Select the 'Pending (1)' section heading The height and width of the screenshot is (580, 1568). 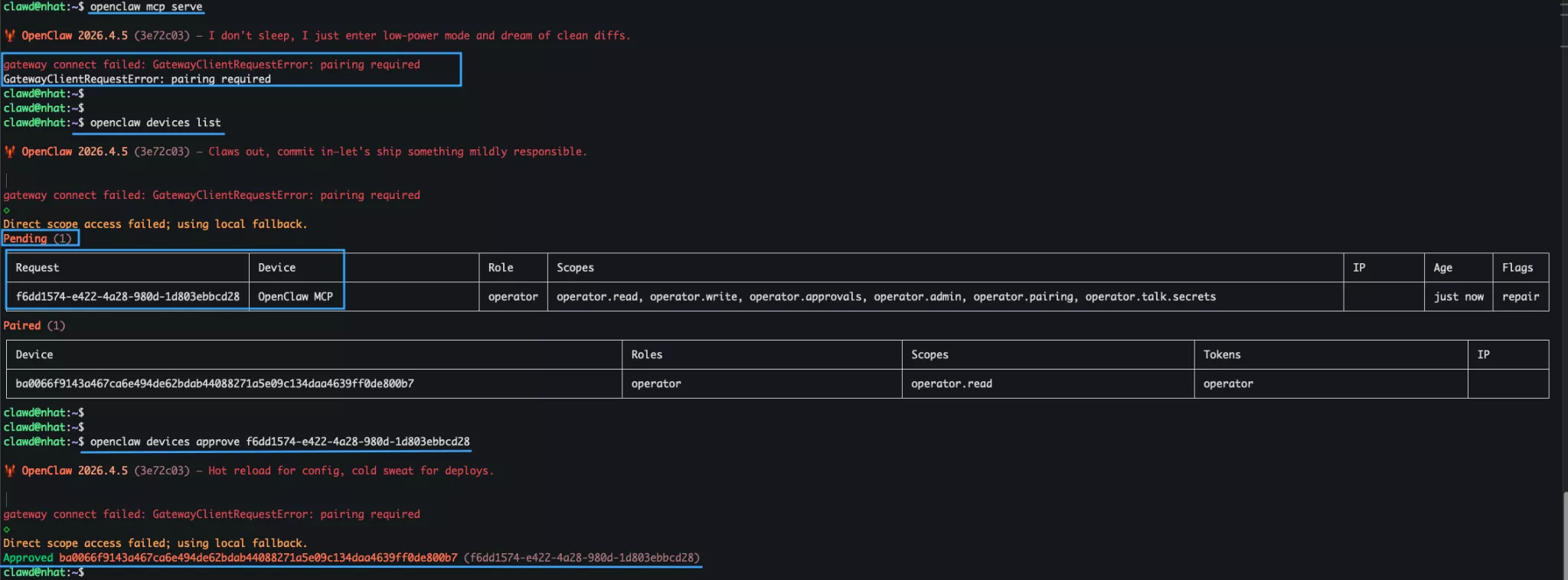click(38, 239)
